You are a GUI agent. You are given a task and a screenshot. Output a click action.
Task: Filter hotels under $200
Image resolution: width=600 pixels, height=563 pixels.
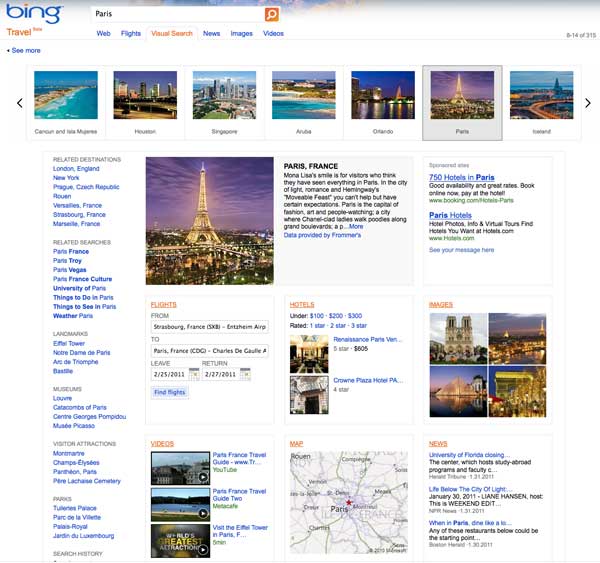(336, 316)
